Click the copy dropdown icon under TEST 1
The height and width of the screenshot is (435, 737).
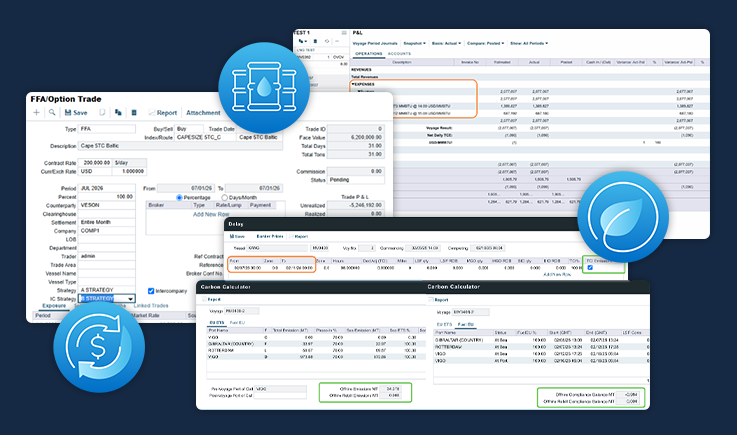(x=303, y=41)
